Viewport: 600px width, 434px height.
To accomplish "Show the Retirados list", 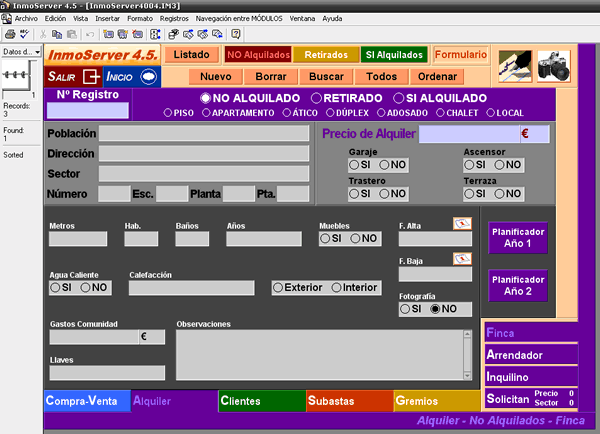I will tap(326, 55).
